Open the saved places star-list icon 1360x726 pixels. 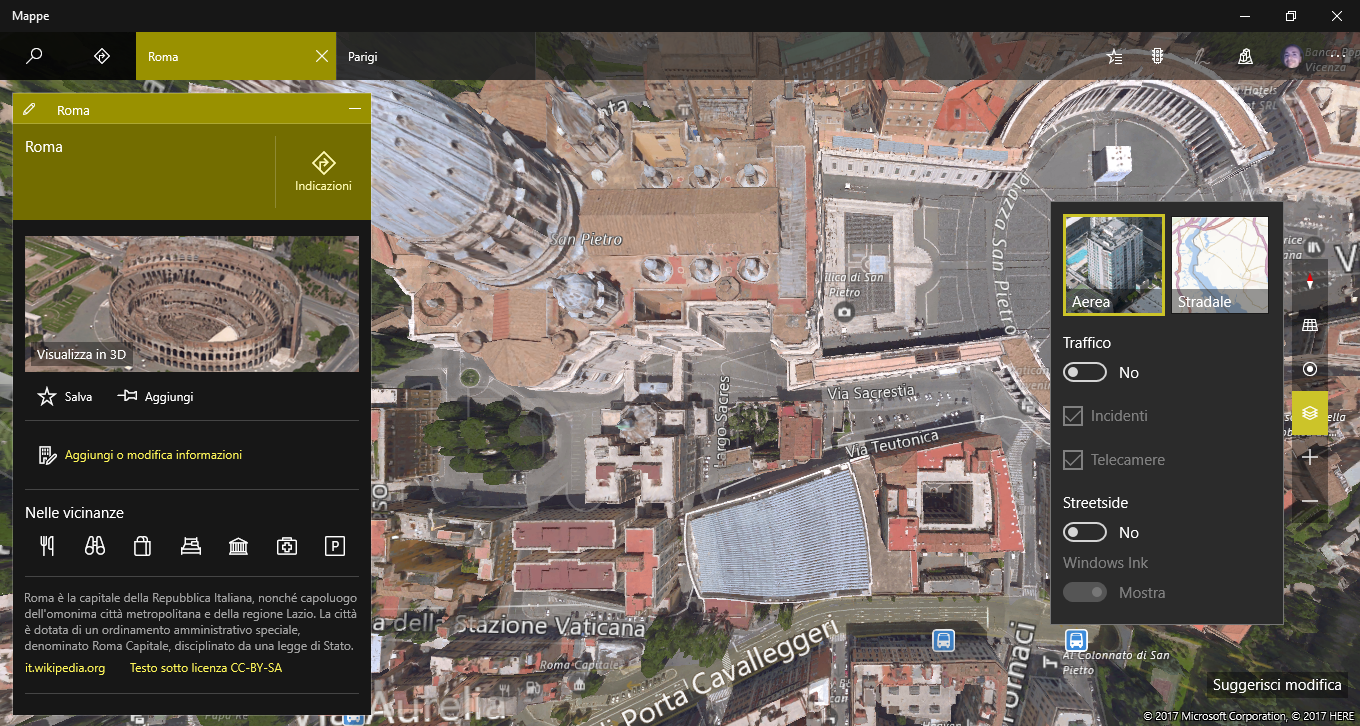click(x=1115, y=57)
